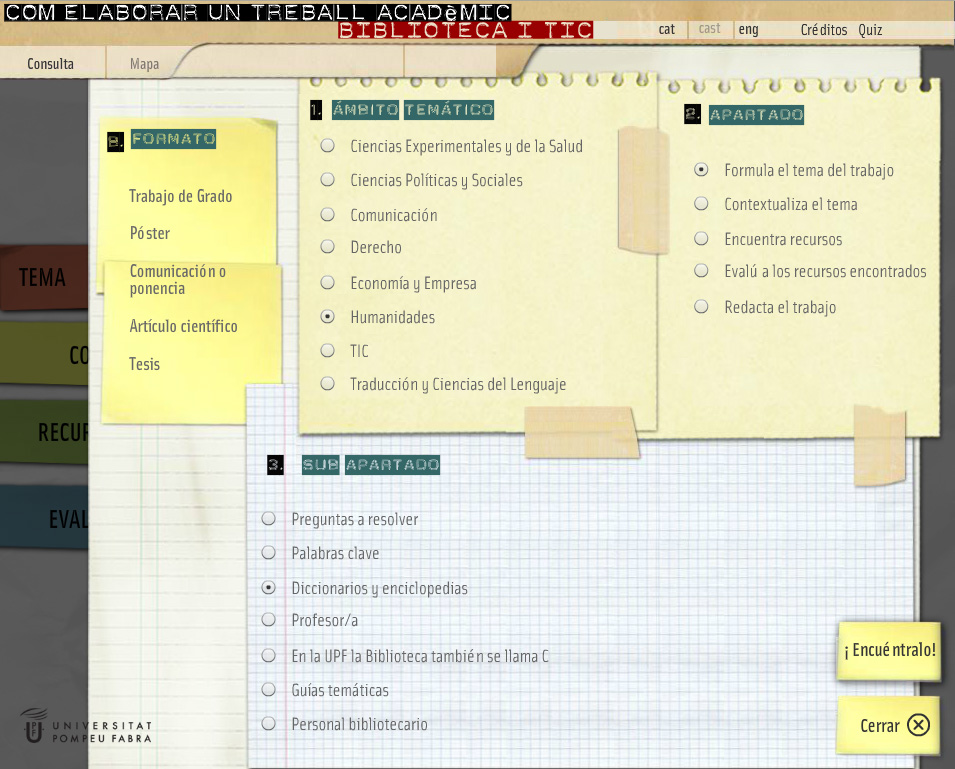Choose Comunicación o ponencia format

(x=178, y=279)
